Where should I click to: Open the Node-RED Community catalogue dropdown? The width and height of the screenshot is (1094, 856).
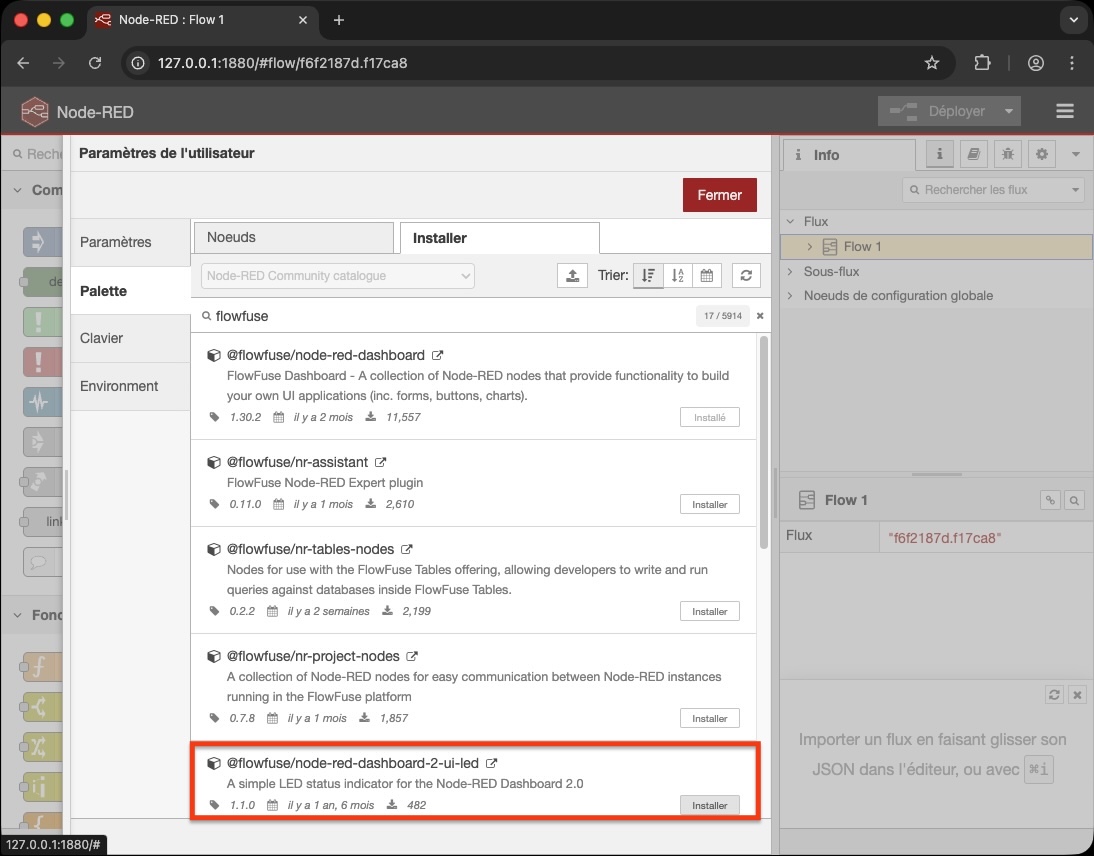(338, 276)
